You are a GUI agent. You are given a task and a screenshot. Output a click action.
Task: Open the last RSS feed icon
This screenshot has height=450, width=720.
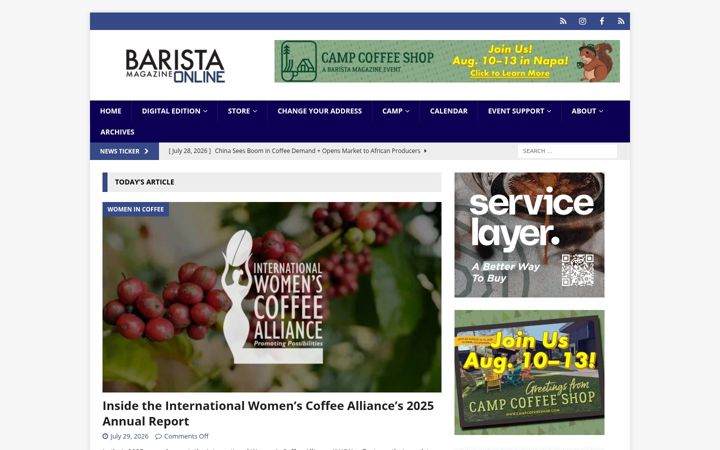pos(621,21)
